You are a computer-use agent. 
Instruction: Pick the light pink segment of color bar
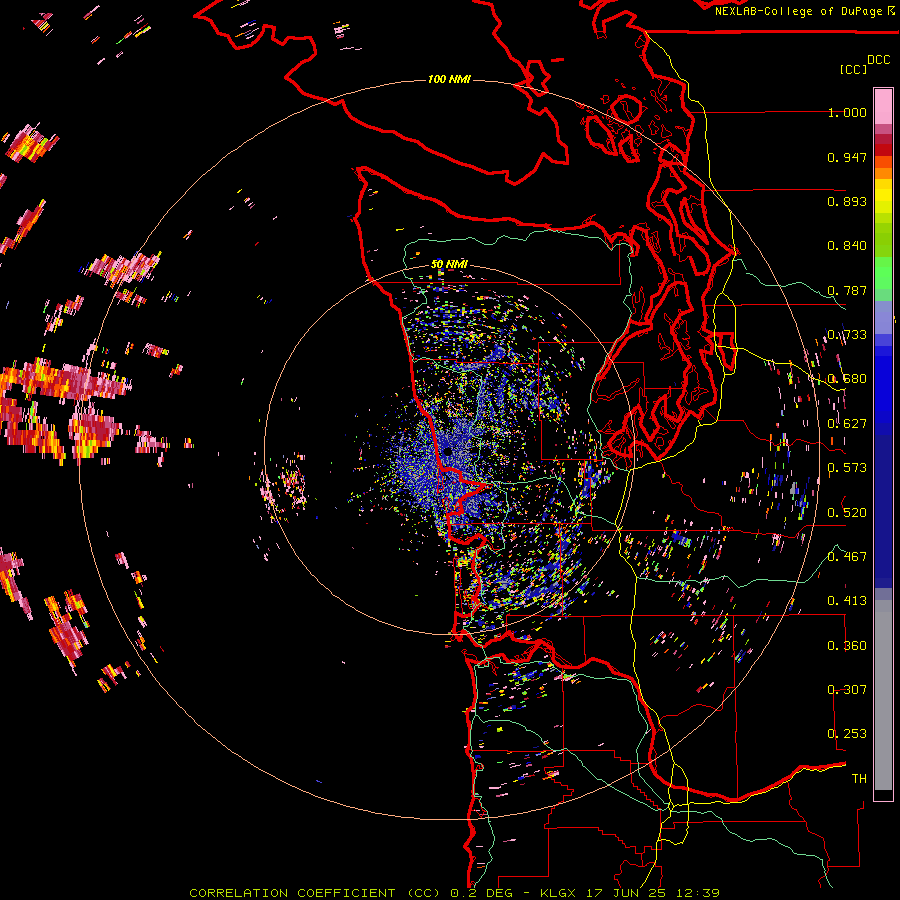883,106
